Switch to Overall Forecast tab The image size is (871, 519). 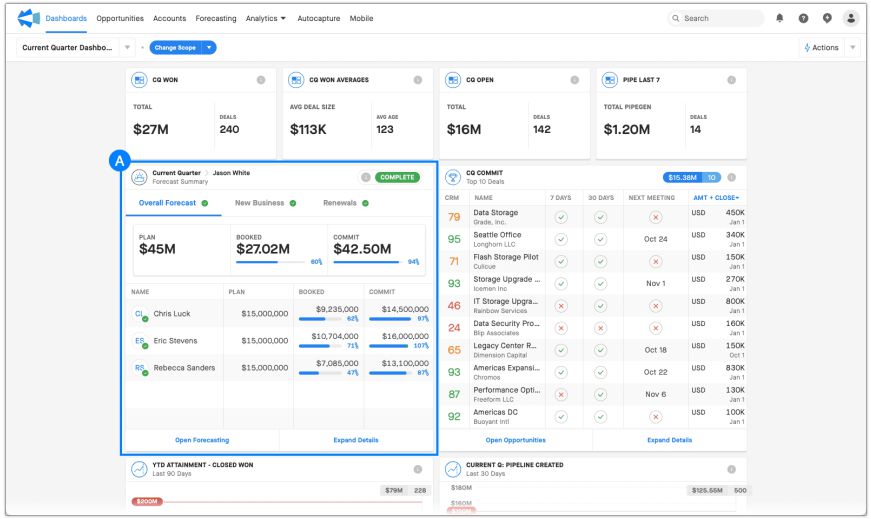tap(173, 203)
